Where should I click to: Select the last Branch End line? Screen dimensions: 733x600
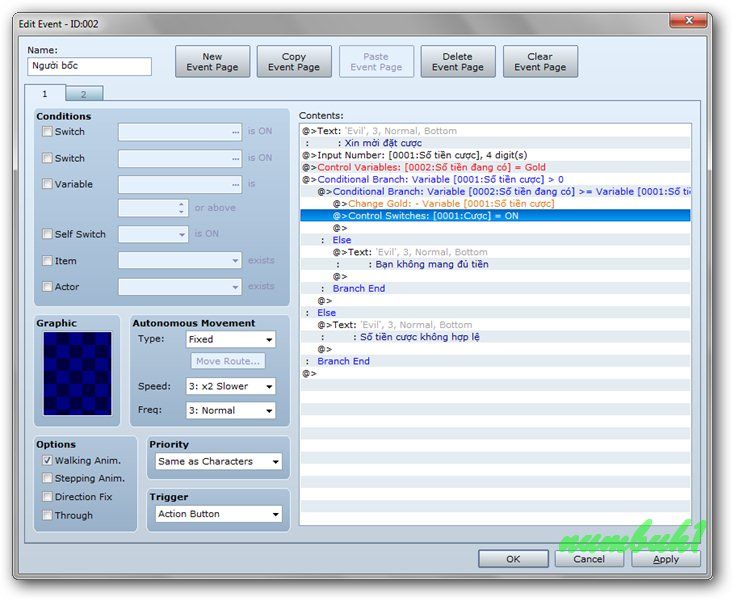(495, 361)
